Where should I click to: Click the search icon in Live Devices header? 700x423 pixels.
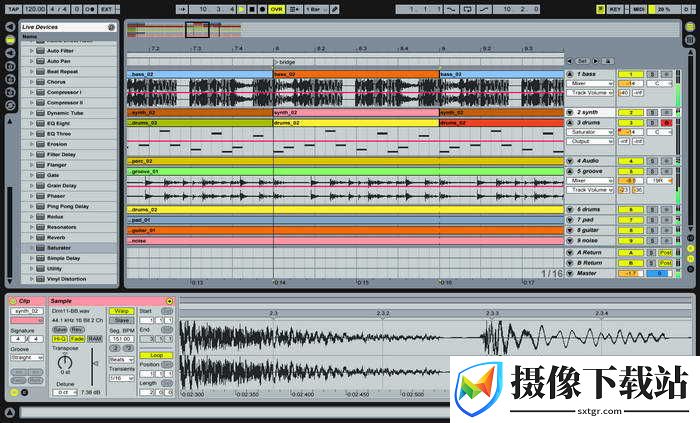pyautogui.click(x=111, y=27)
